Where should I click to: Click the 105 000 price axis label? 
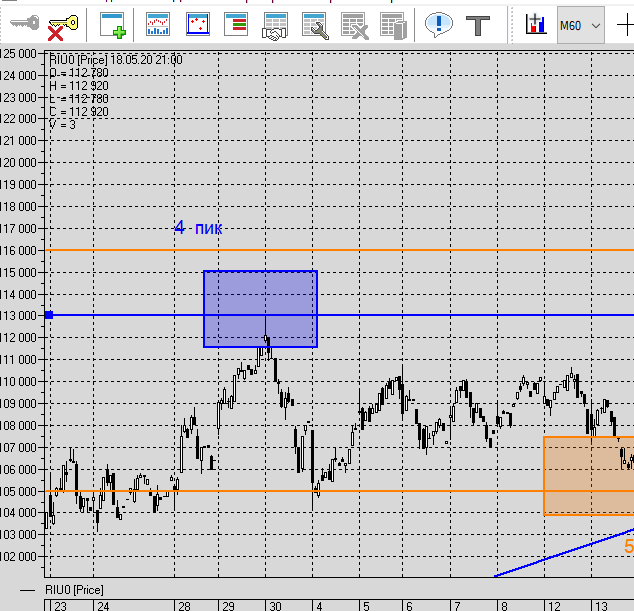coord(19,491)
